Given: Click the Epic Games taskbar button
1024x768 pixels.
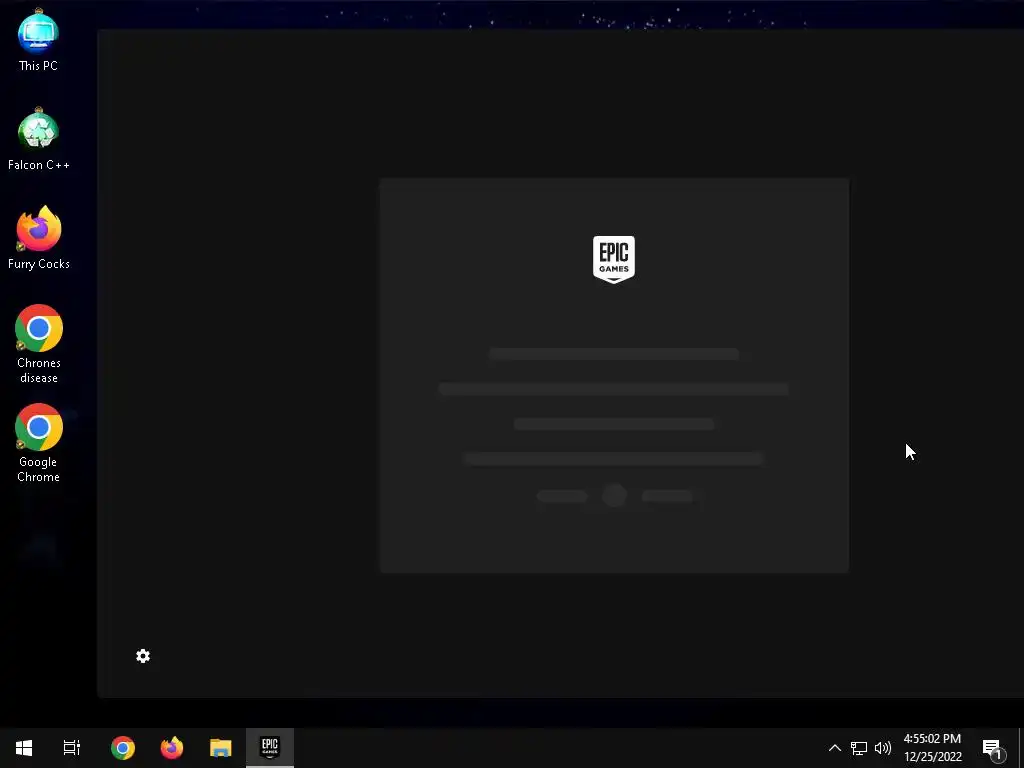Looking at the screenshot, I should (x=270, y=748).
